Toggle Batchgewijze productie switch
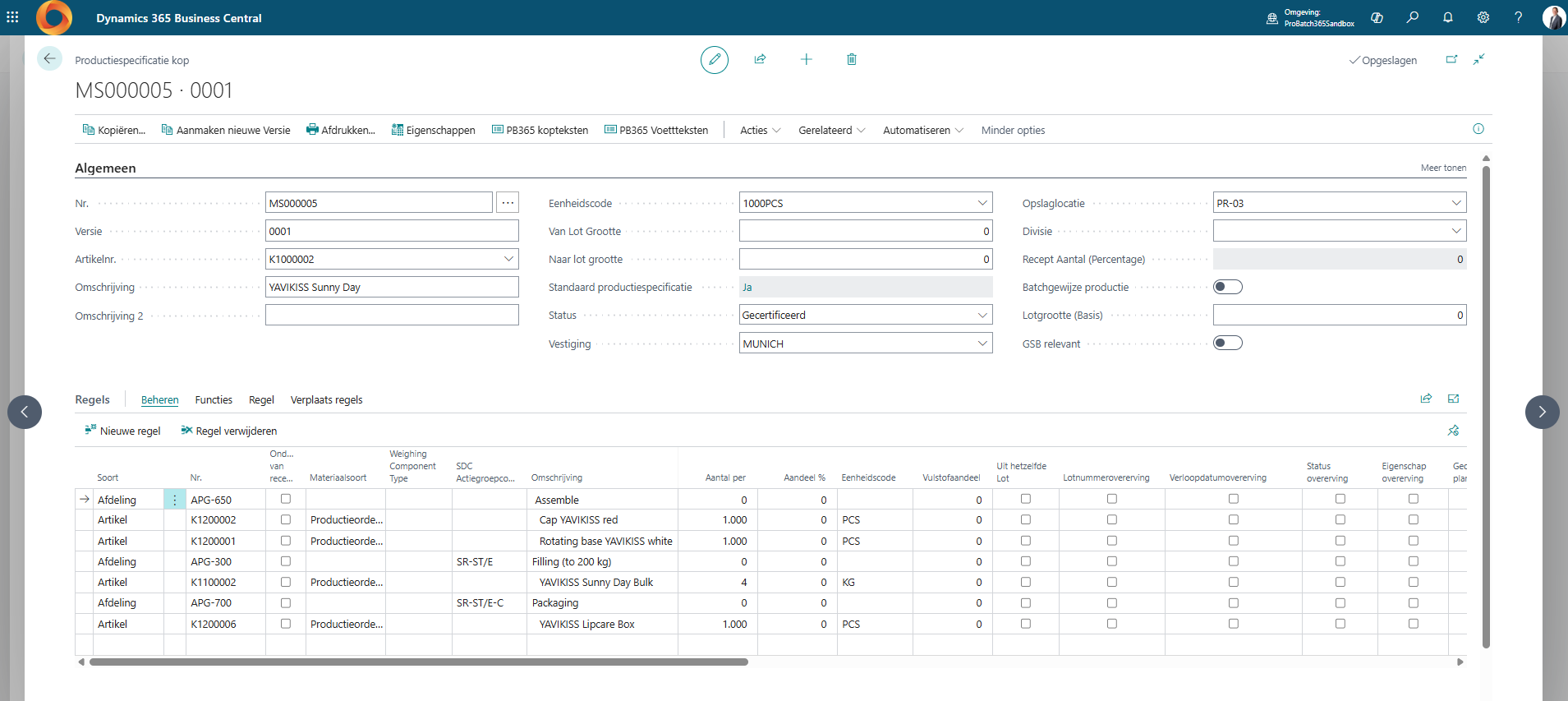The width and height of the screenshot is (1568, 701). coord(1228,287)
